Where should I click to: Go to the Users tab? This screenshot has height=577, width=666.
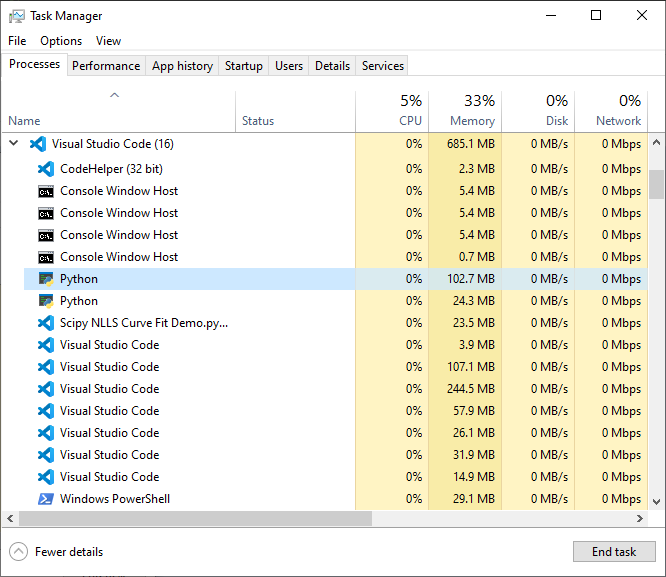[289, 66]
